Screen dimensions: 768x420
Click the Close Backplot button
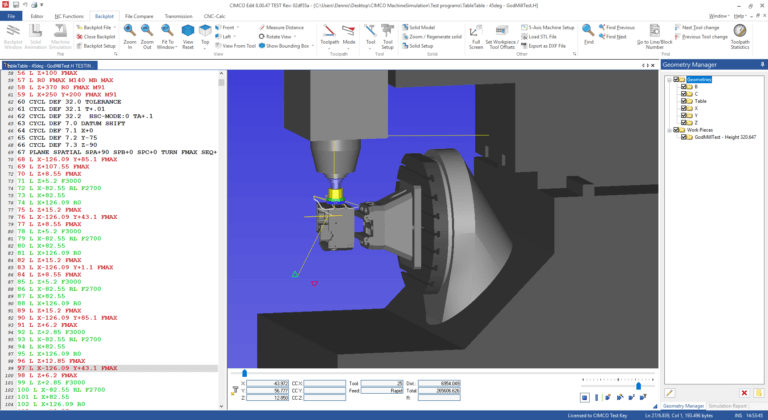96,36
